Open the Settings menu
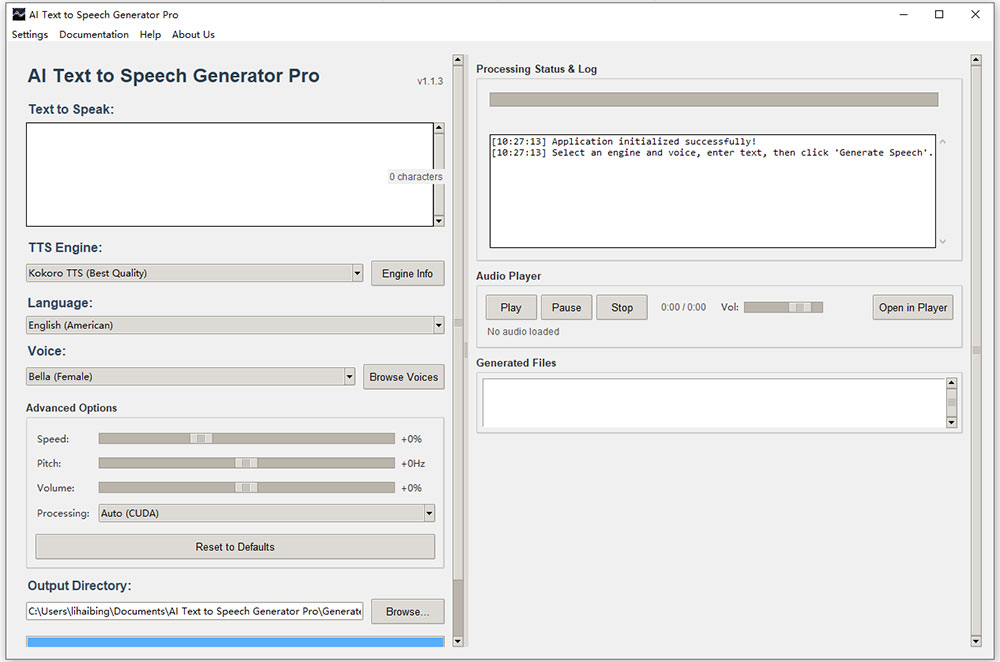The width and height of the screenshot is (1000, 662). pos(29,34)
